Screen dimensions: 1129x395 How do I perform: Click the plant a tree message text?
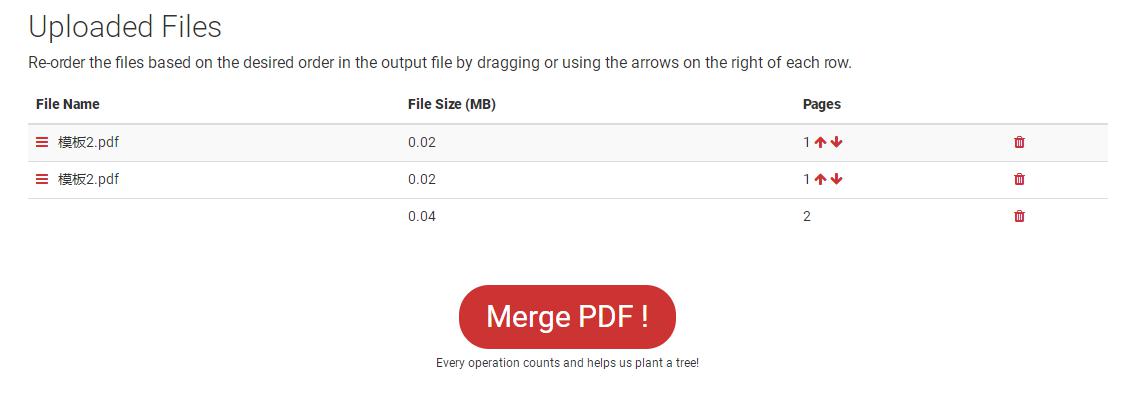[x=567, y=363]
